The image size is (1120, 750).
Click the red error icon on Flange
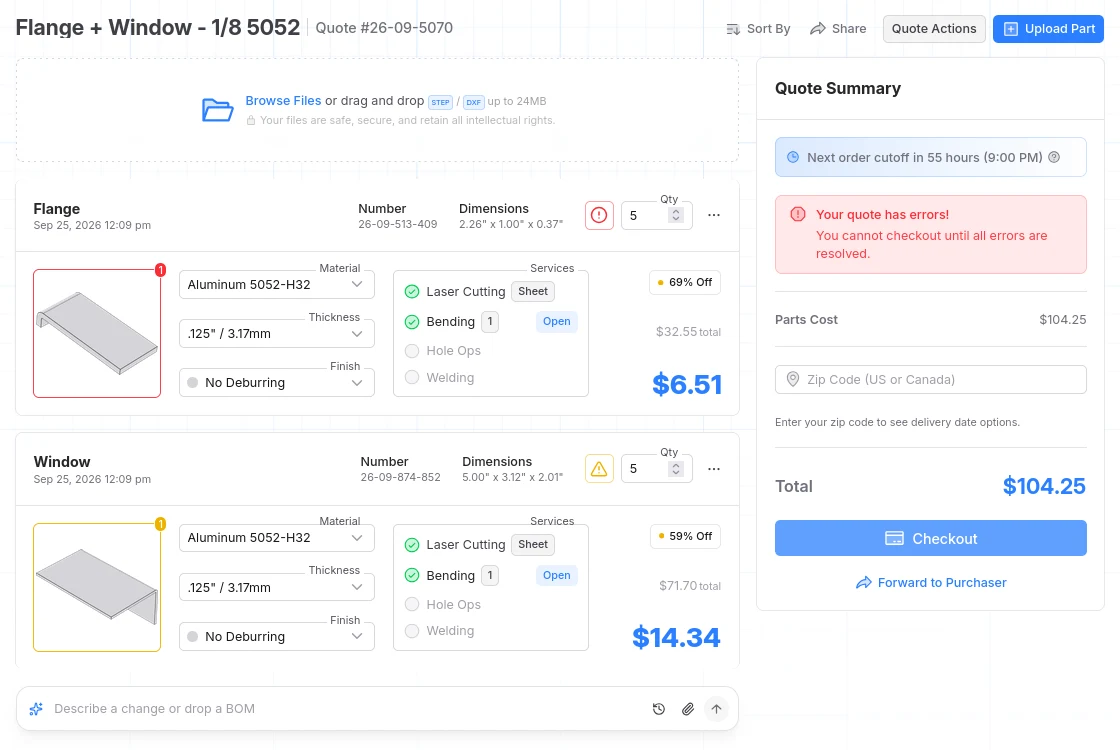pyautogui.click(x=599, y=215)
